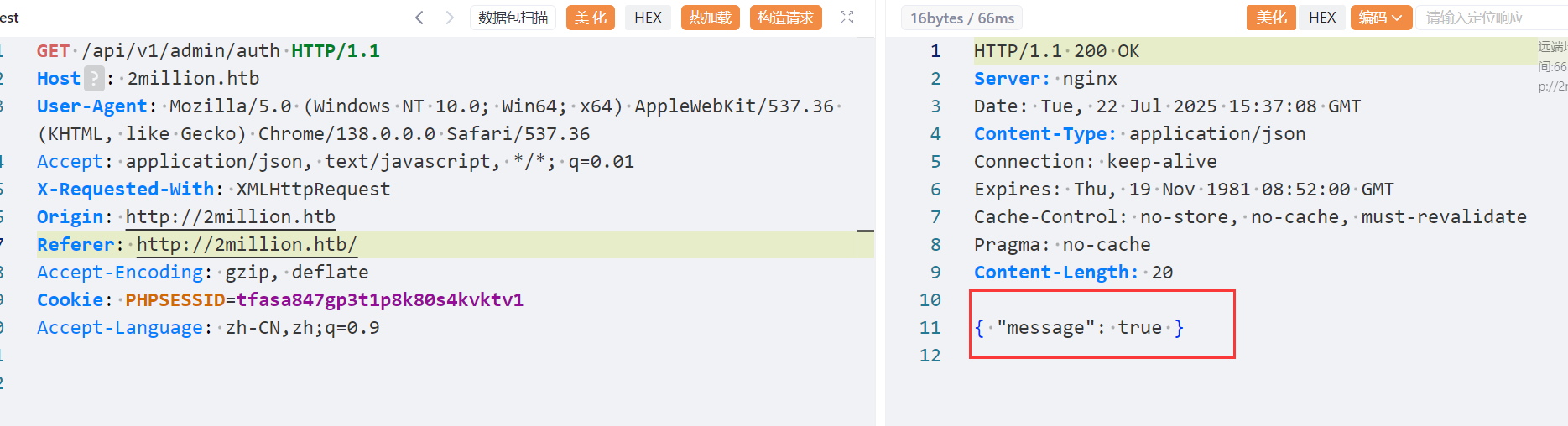1568x426 pixels.
Task: Click the question mark icon beside Host
Action: click(94, 79)
